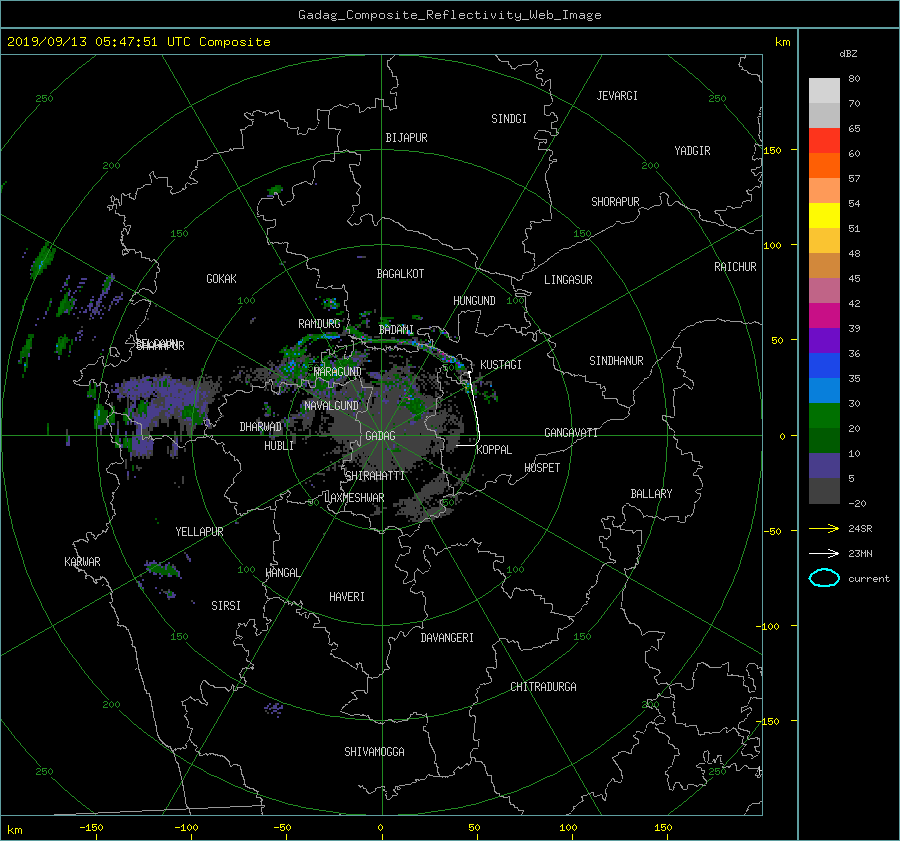Select the yellow 51 dBZ color swatch

pyautogui.click(x=824, y=215)
